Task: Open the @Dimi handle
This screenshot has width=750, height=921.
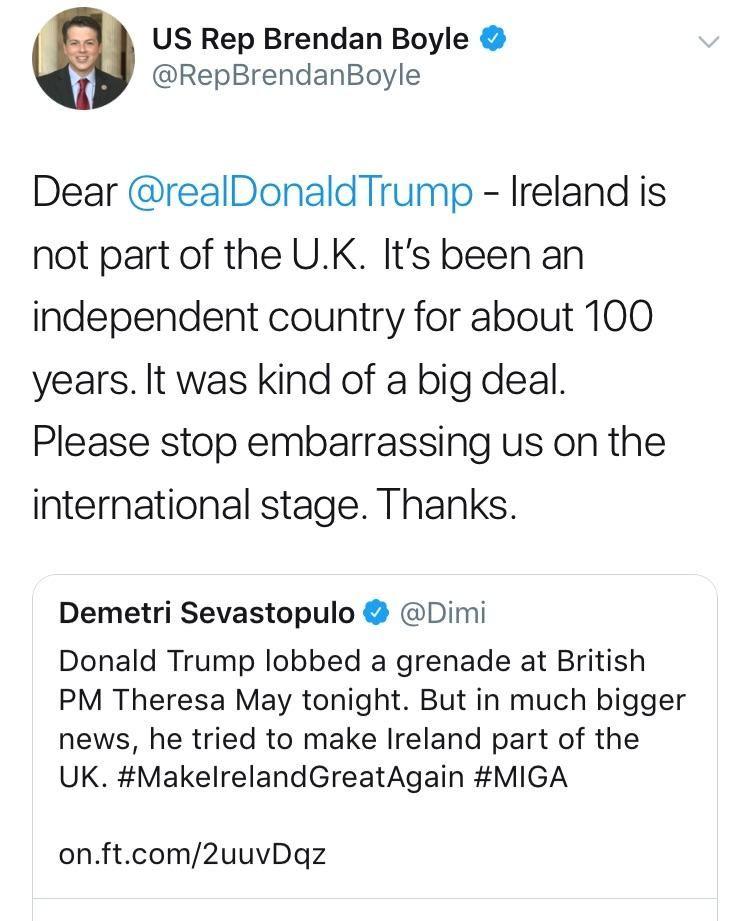Action: click(x=442, y=613)
